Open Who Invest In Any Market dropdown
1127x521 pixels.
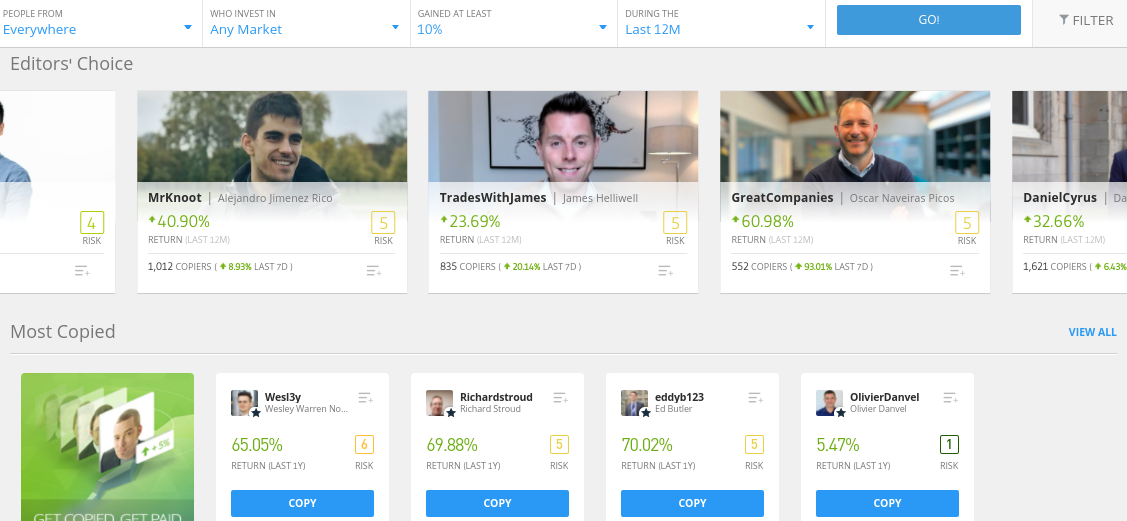(306, 24)
